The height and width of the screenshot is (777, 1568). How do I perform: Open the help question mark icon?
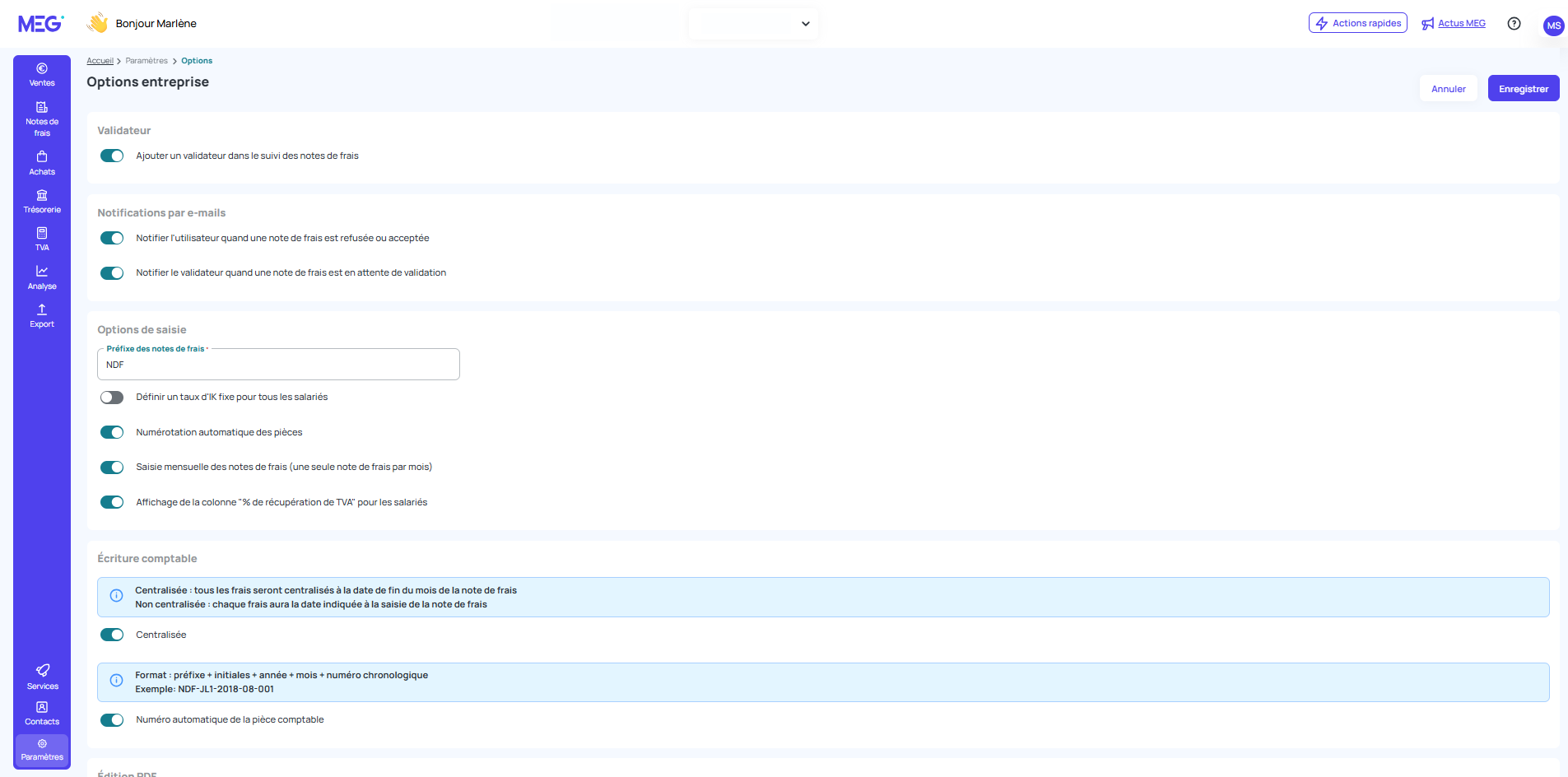coord(1514,24)
